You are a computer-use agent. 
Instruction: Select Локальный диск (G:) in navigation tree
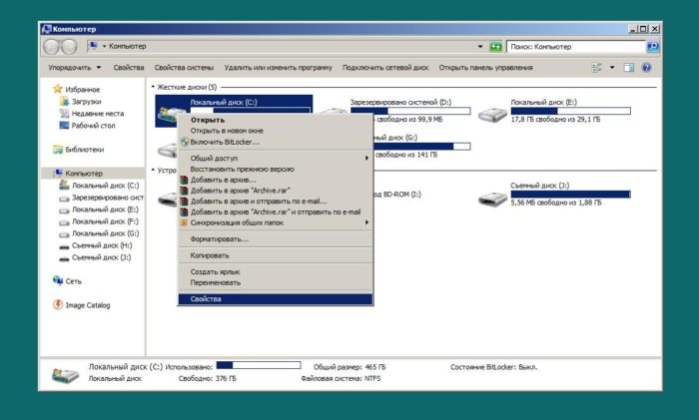[105, 234]
